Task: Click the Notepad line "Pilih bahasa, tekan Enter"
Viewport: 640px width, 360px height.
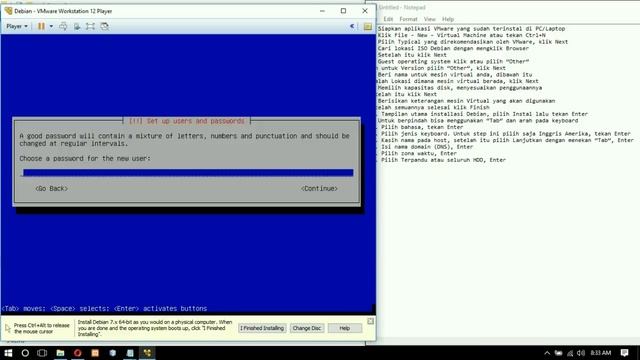Action: (422, 127)
